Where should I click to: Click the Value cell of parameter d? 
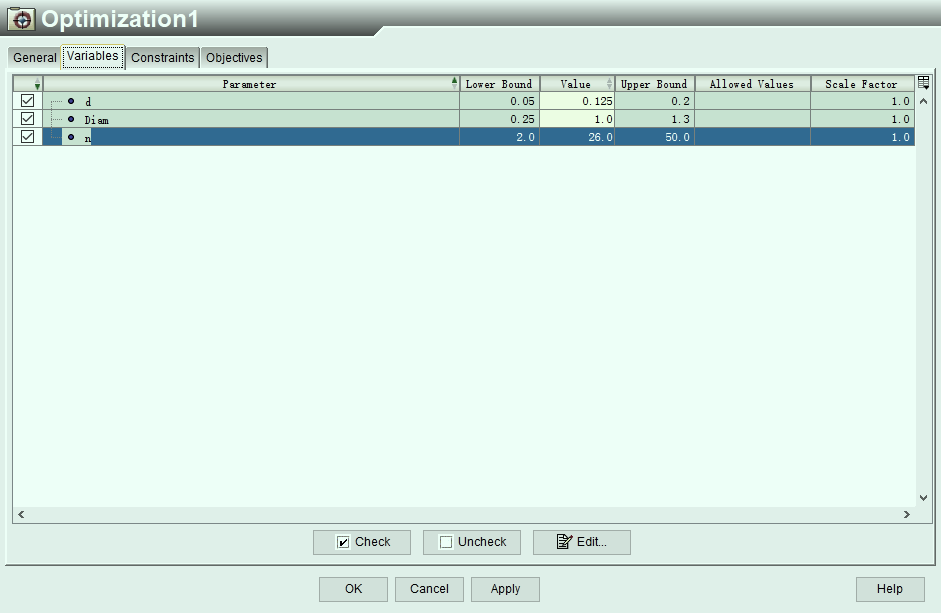(x=577, y=101)
